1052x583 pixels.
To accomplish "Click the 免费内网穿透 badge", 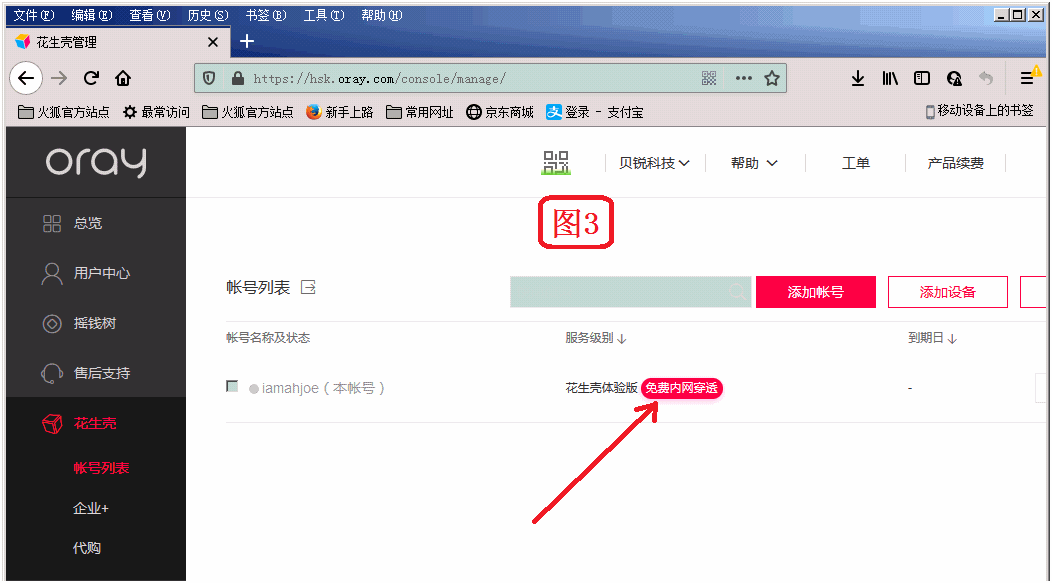I will pos(682,388).
